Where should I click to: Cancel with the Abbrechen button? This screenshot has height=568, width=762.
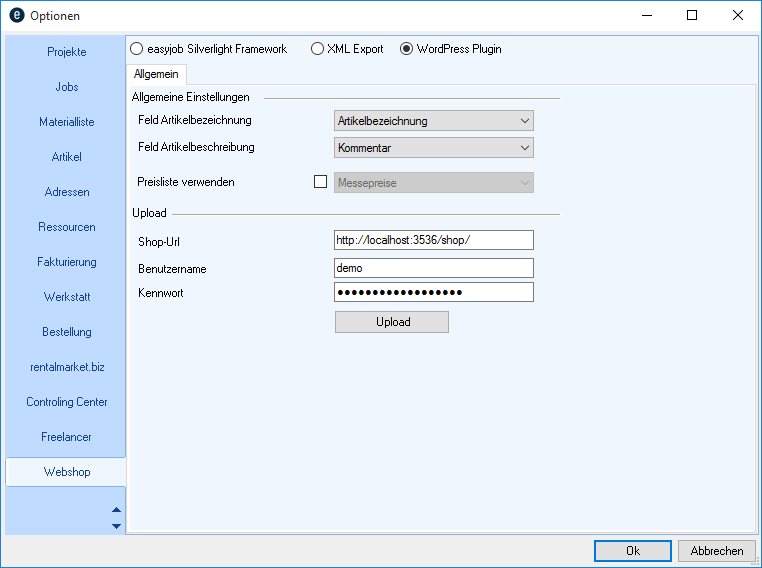click(717, 551)
